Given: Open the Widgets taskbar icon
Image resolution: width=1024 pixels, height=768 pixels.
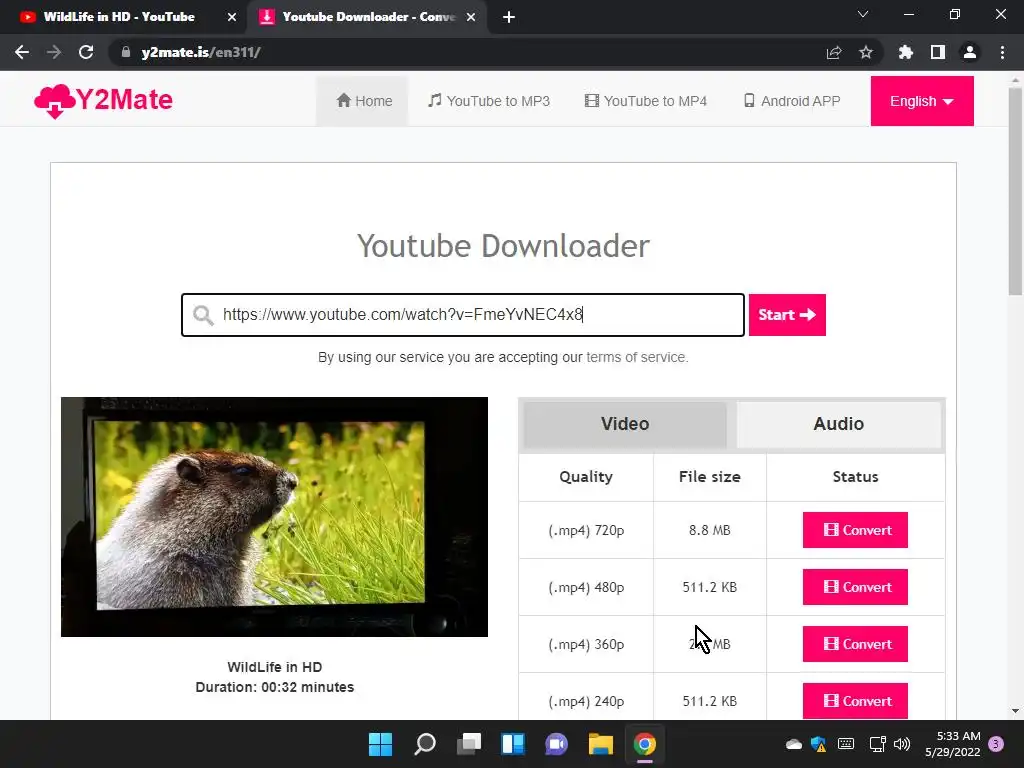Looking at the screenshot, I should pyautogui.click(x=513, y=744).
